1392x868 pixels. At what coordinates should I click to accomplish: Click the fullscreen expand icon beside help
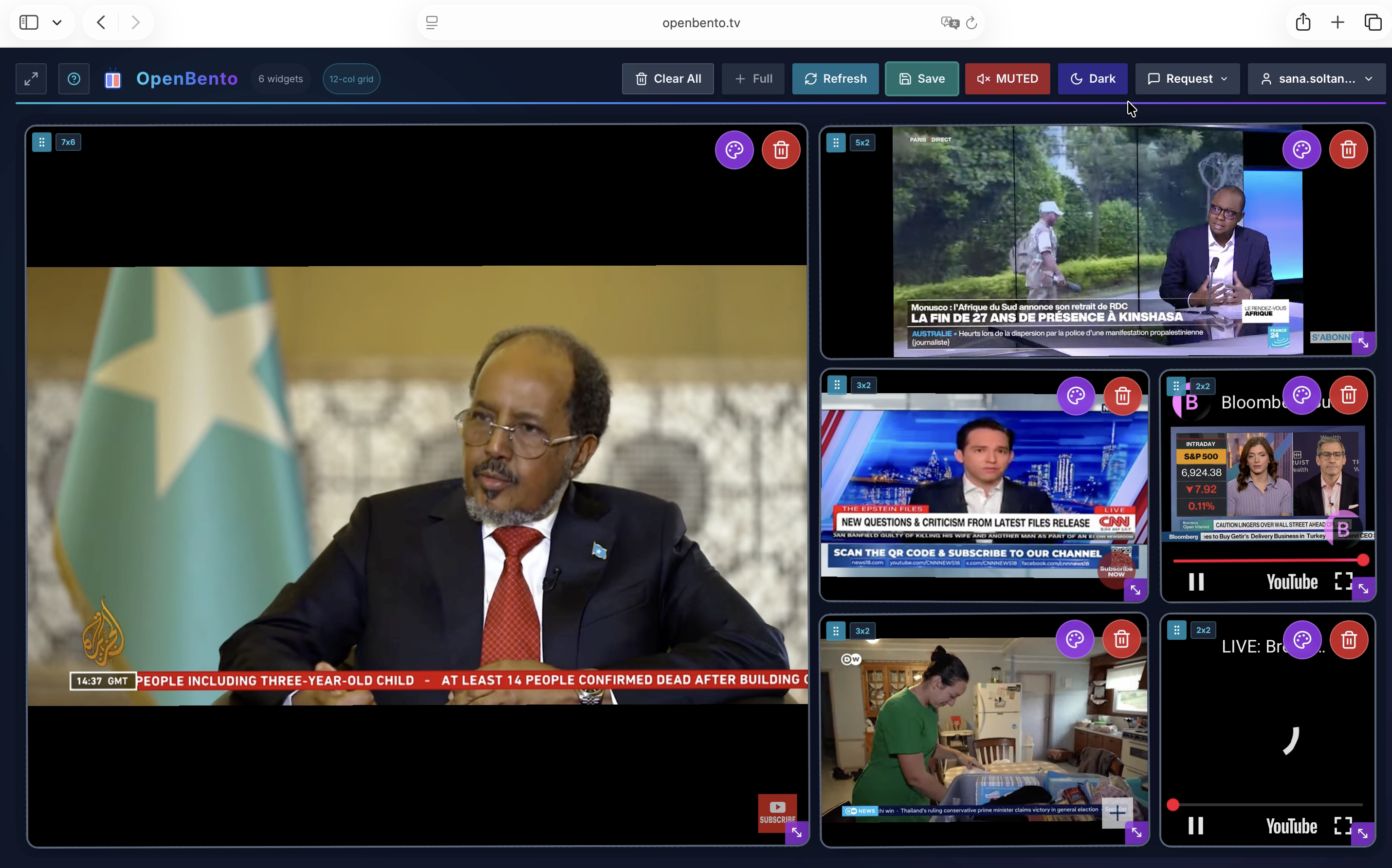31,79
